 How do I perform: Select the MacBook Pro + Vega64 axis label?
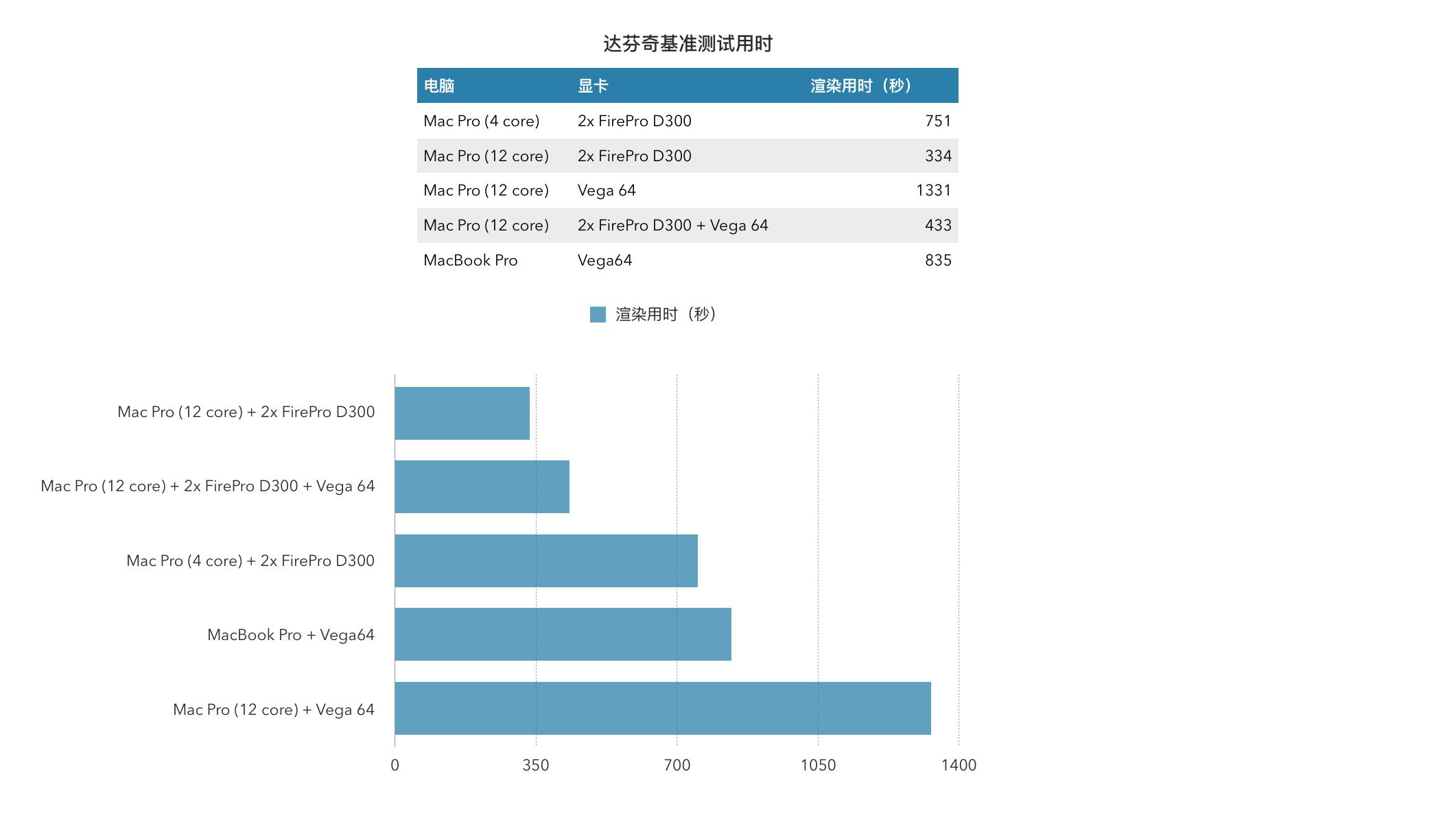[x=291, y=635]
